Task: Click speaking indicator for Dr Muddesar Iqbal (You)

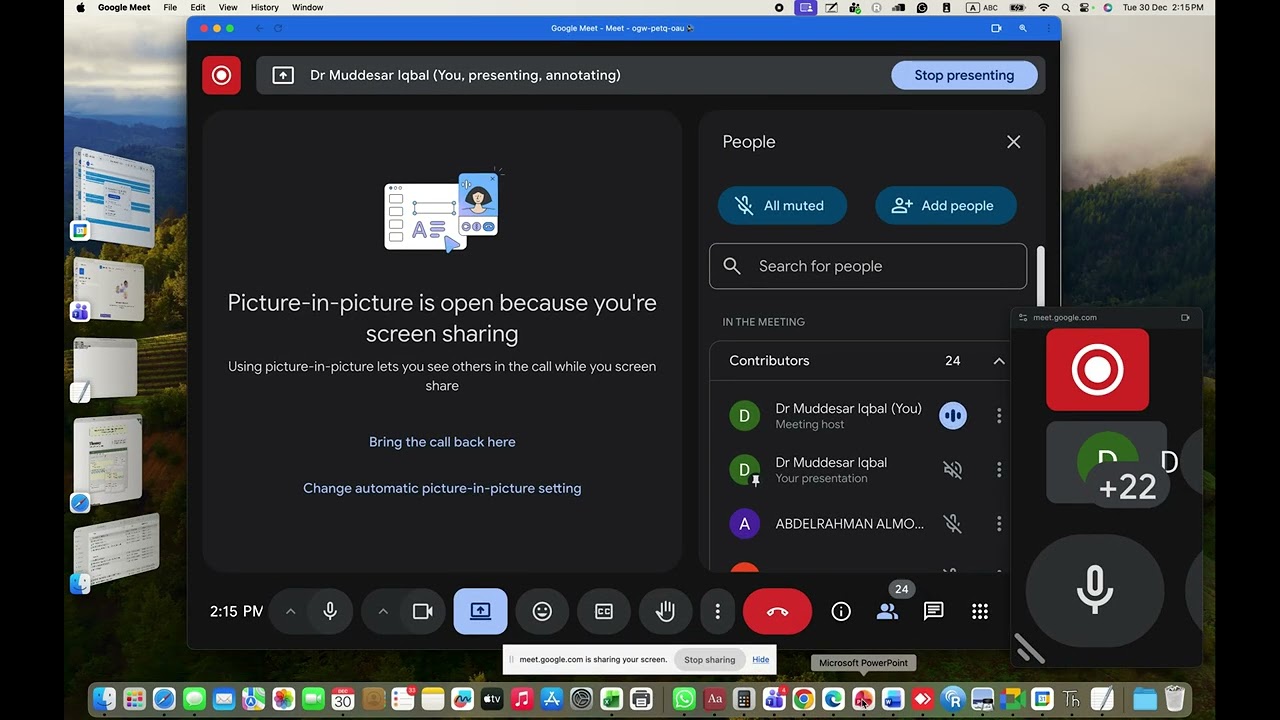Action: click(953, 415)
